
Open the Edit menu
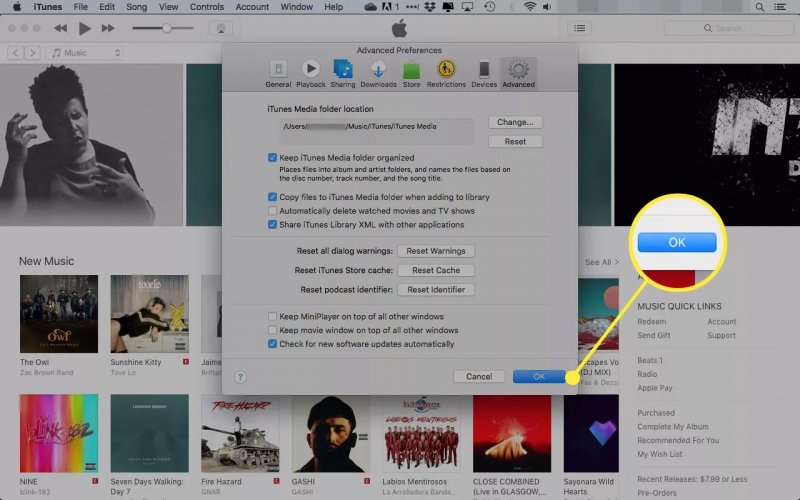pyautogui.click(x=107, y=7)
